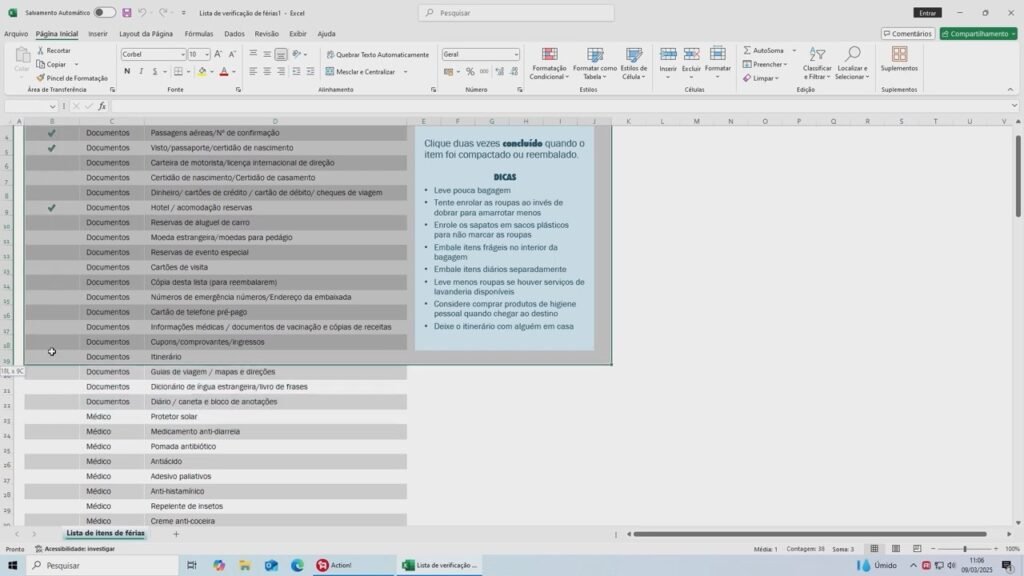Switch to the Layout da Página tab
This screenshot has height=576, width=1024.
coord(146,34)
